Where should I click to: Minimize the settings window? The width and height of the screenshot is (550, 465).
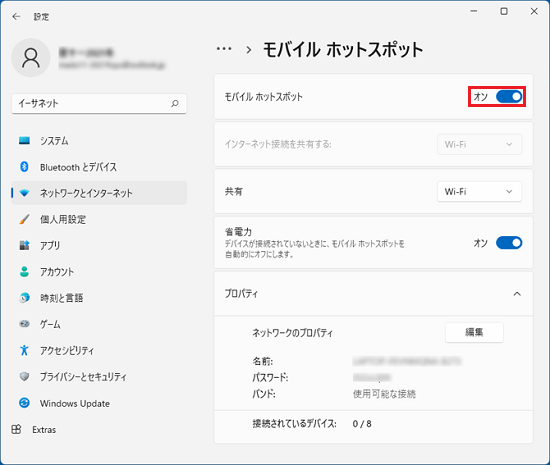[x=474, y=11]
